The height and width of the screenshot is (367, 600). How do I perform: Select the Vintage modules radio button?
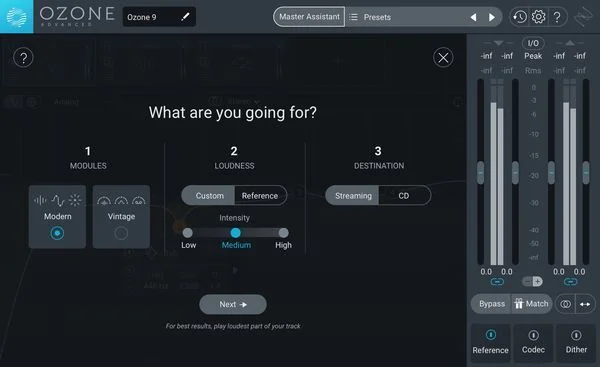[121, 233]
